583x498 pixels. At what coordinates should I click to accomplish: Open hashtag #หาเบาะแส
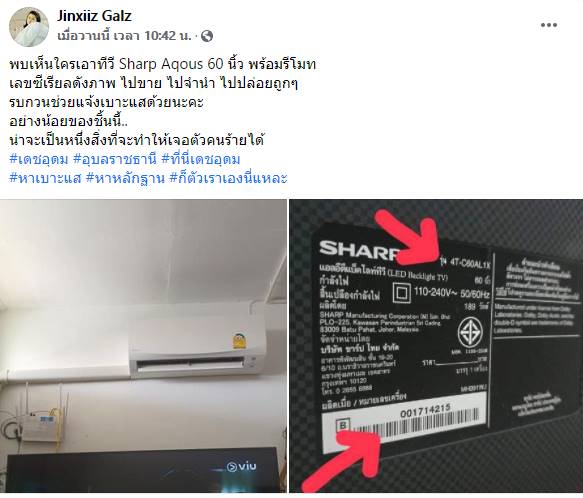click(x=45, y=178)
